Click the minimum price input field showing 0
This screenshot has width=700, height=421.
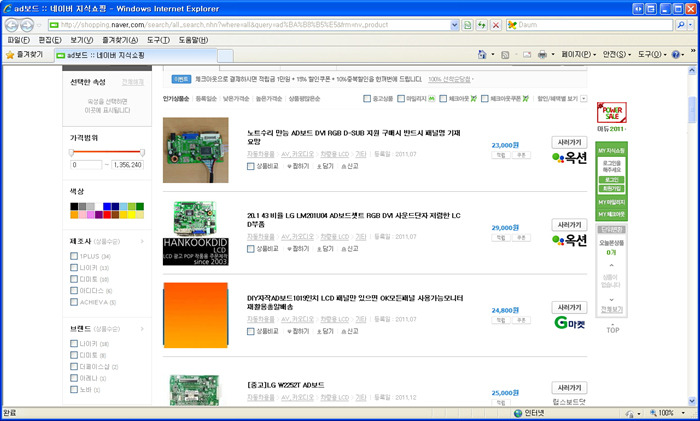86,165
